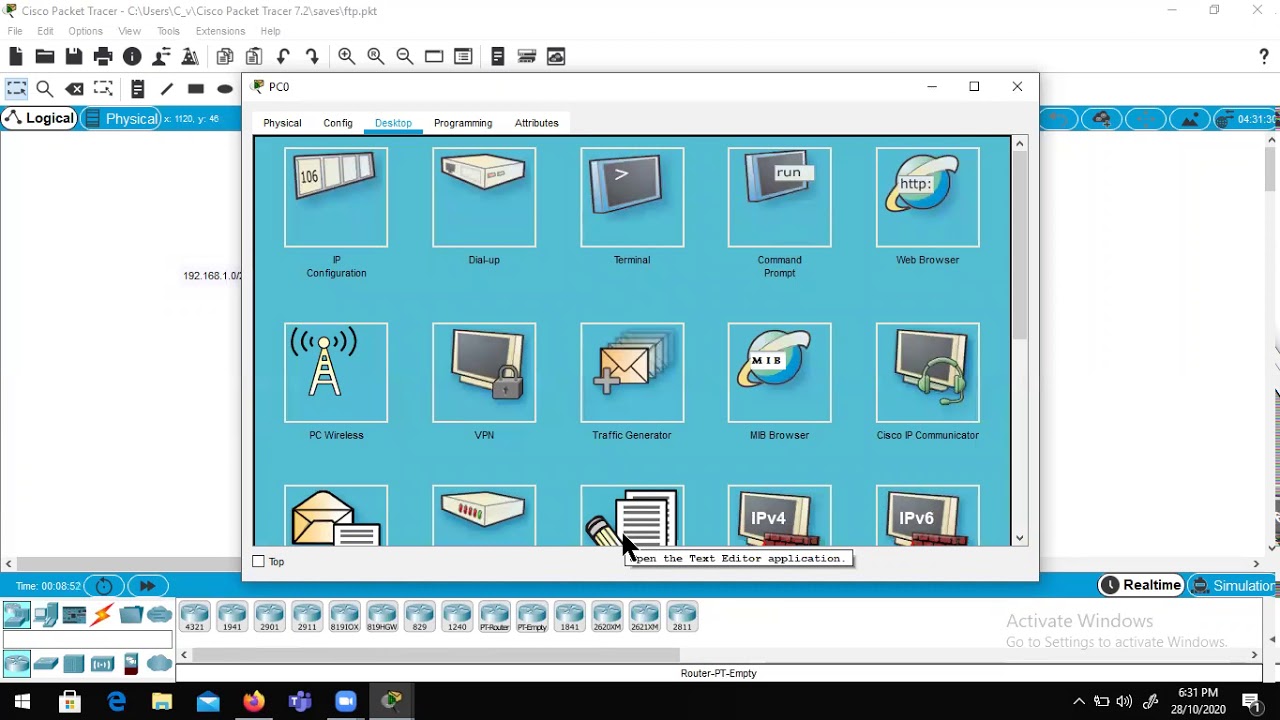Click the Print toolbar icon
Viewport: 1280px width, 720px height.
pyautogui.click(x=103, y=57)
